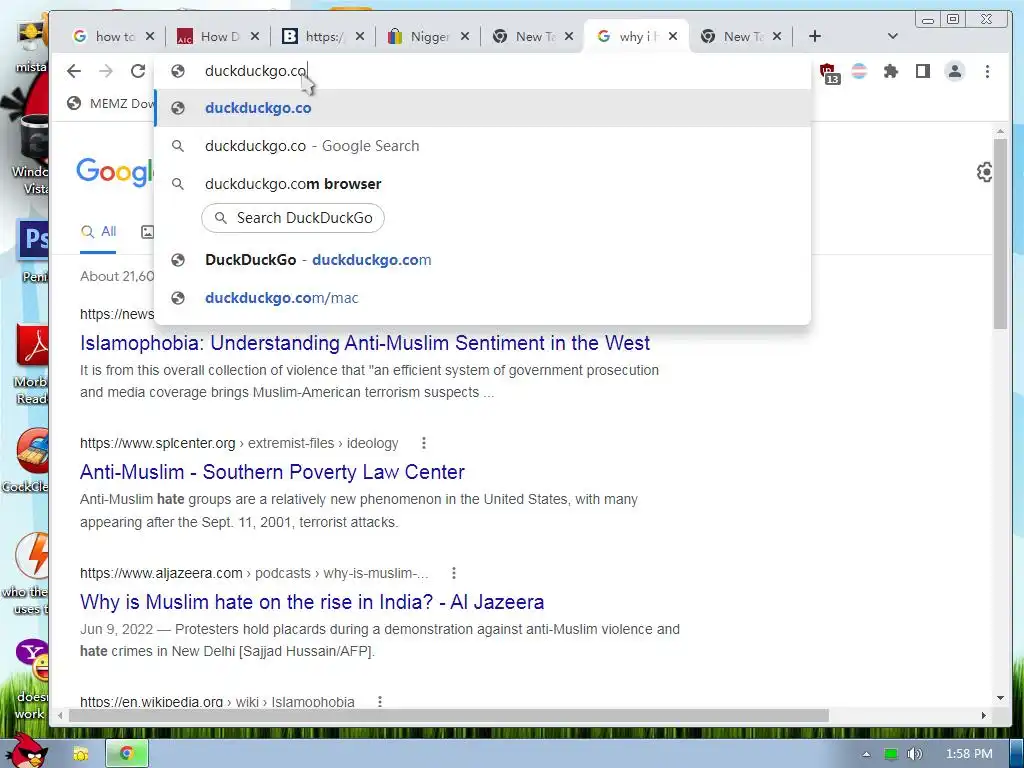Viewport: 1024px width, 768px height.
Task: Click the Angry Birds start button
Action: [x=25, y=751]
